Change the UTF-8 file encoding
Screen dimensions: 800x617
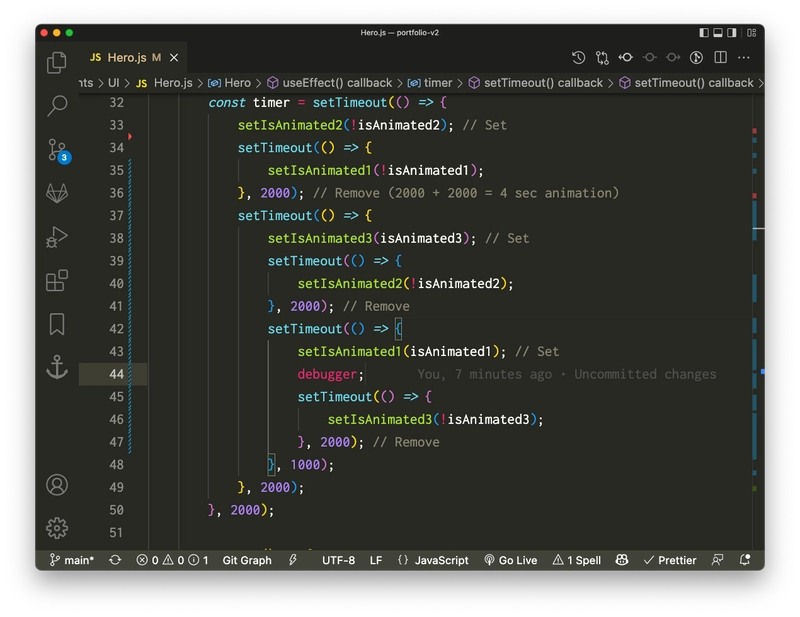pos(338,560)
